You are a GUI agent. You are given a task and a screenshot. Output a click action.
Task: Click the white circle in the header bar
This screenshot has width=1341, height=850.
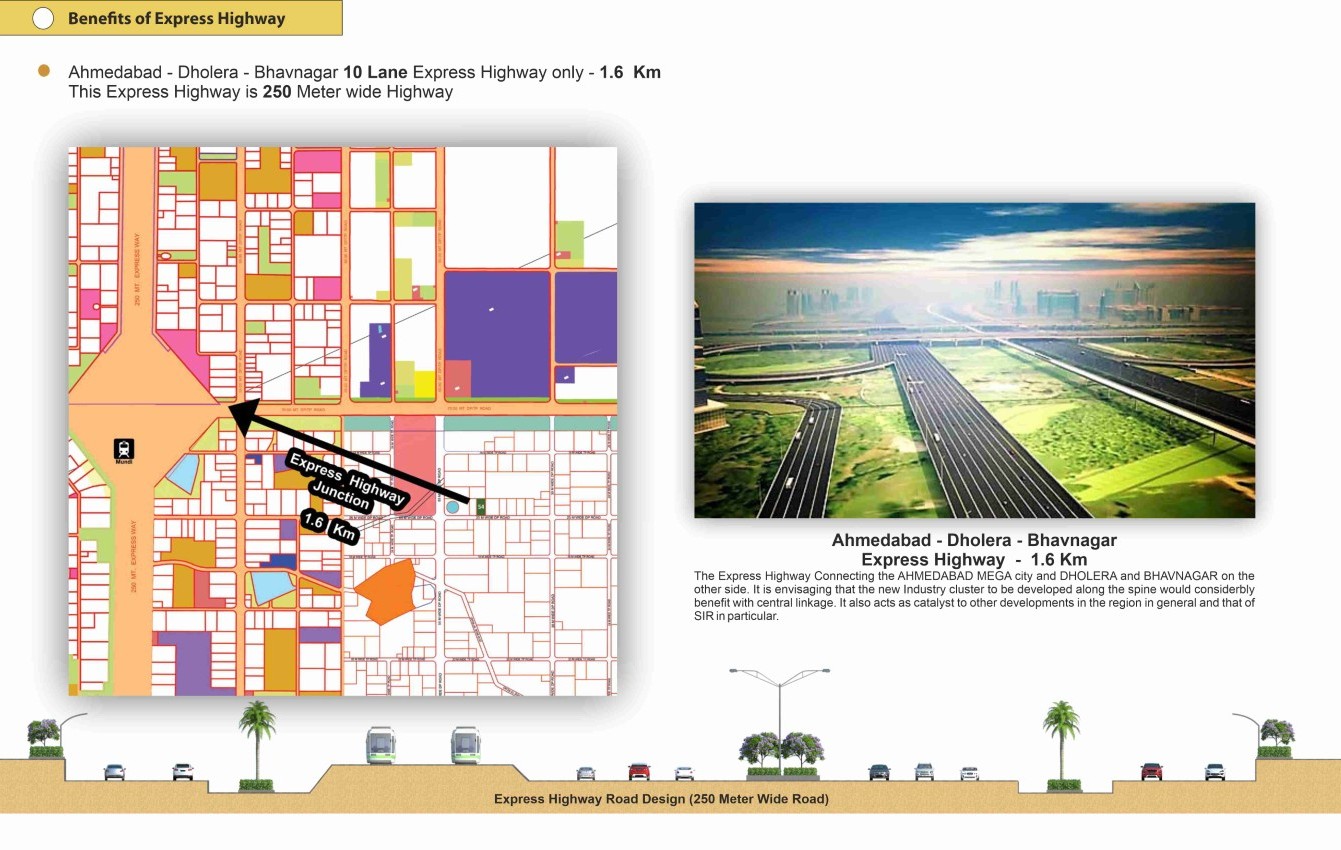click(x=43, y=18)
